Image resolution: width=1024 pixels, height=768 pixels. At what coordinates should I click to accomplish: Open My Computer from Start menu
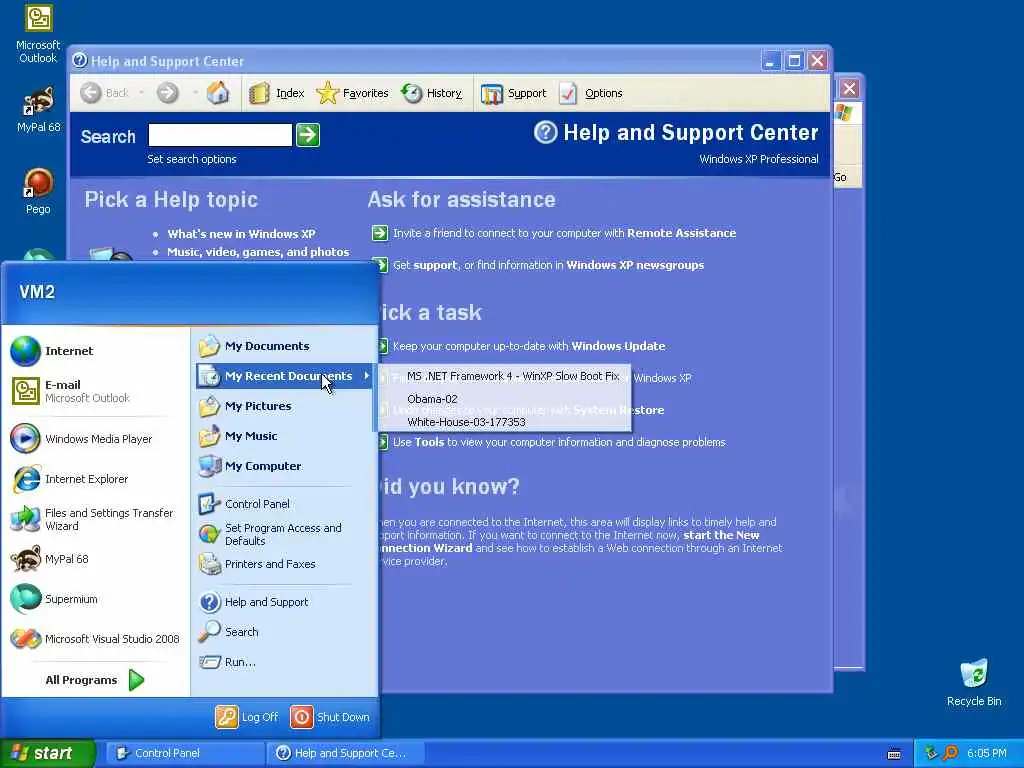click(284, 466)
